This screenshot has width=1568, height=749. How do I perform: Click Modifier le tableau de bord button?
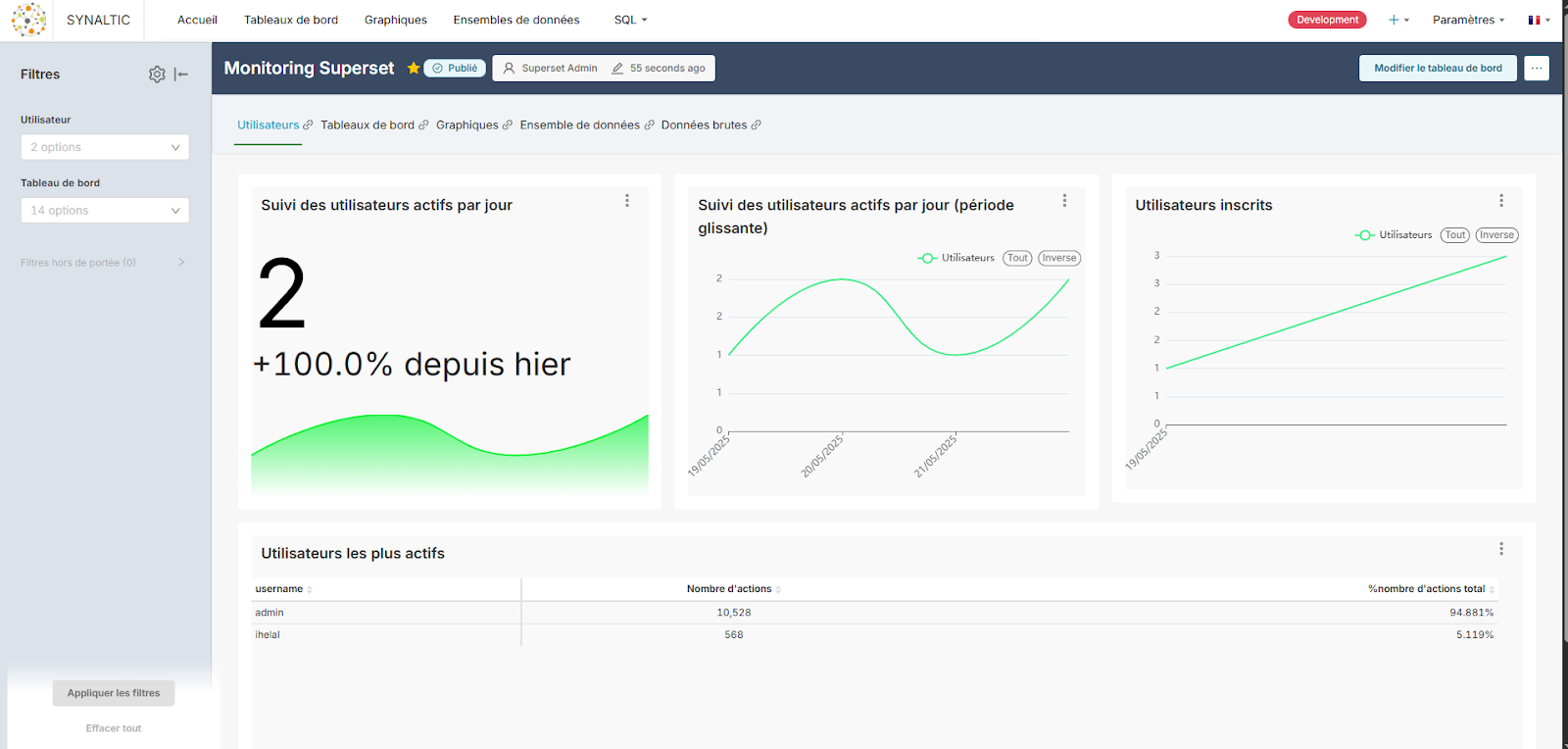click(1438, 68)
